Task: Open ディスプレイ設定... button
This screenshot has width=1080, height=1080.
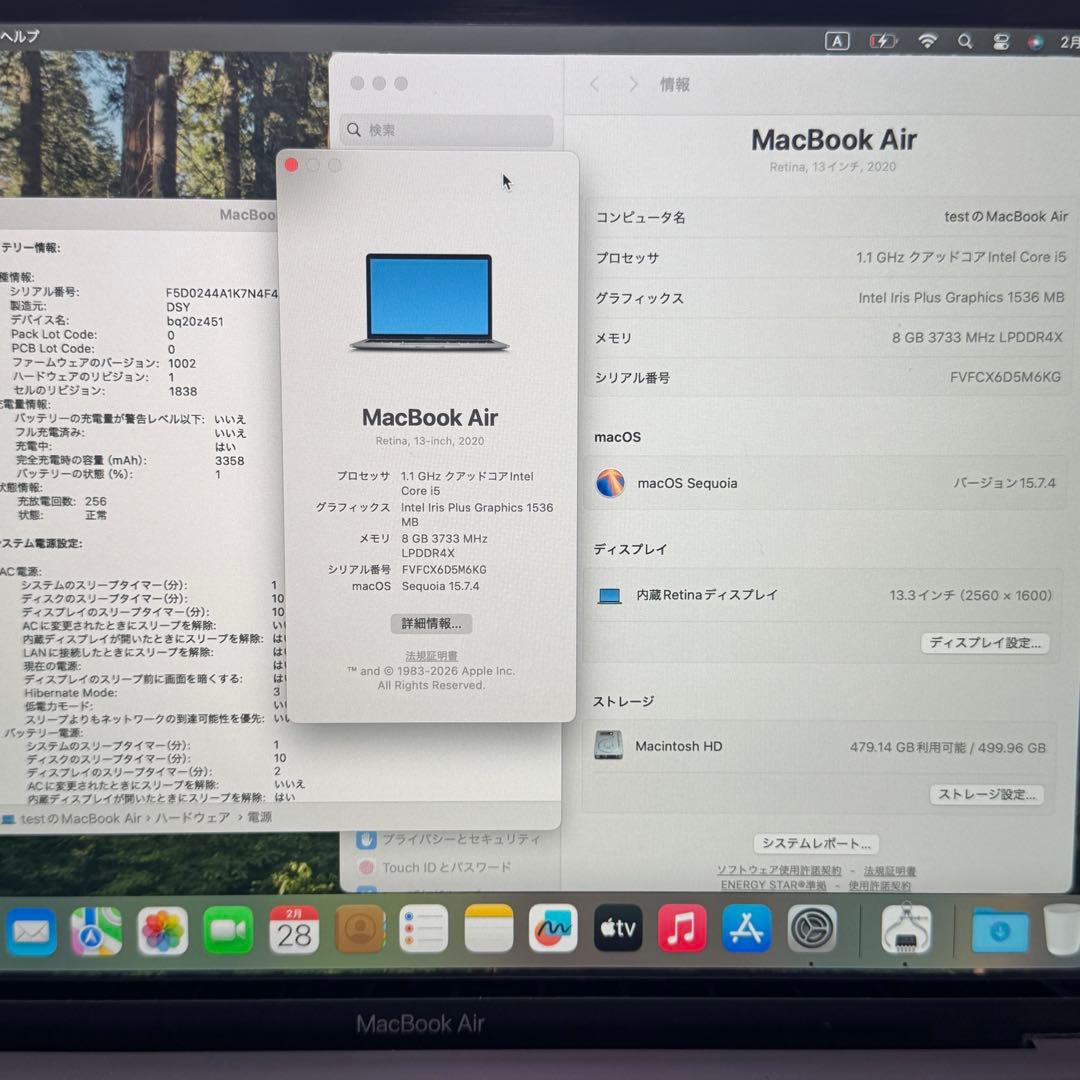Action: coord(985,643)
